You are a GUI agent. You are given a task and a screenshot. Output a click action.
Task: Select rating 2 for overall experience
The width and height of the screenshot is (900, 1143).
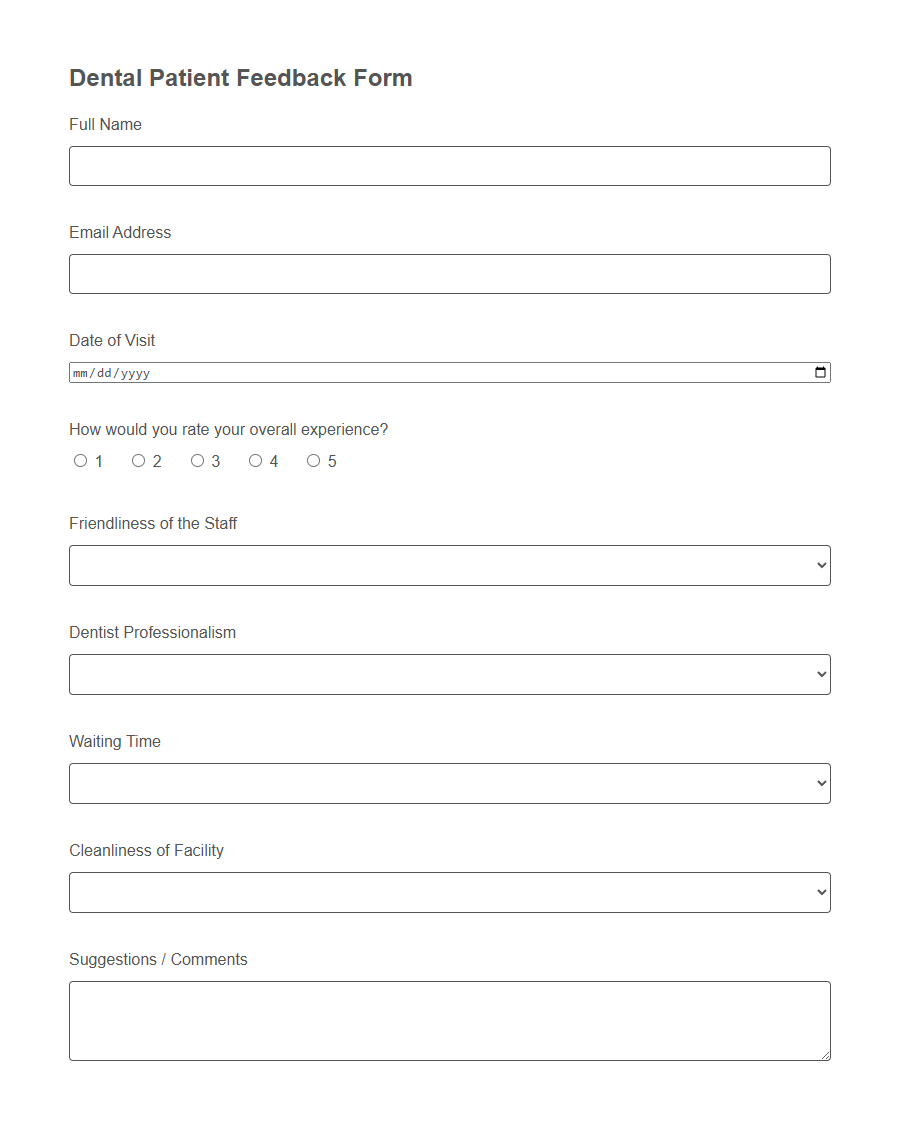[138, 460]
